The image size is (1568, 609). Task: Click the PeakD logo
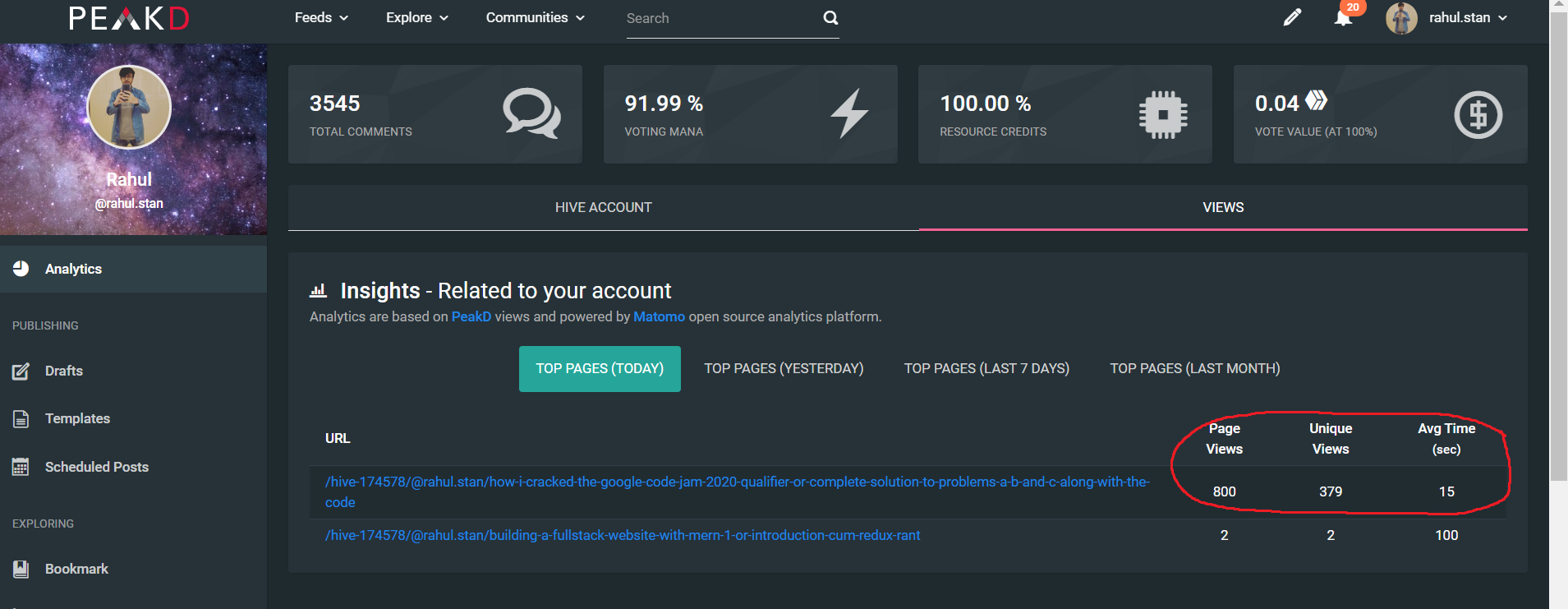(x=129, y=18)
